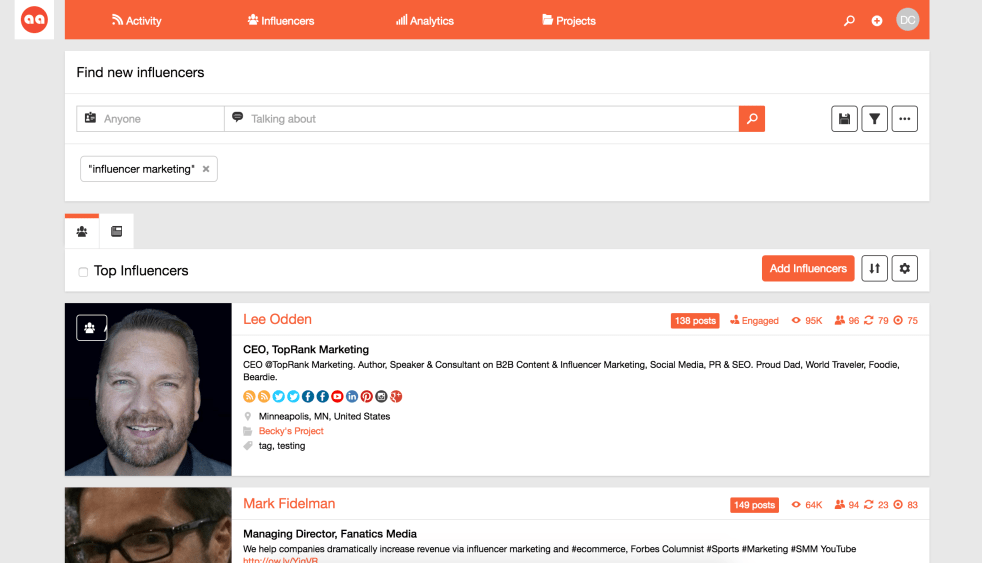This screenshot has height=563, width=982.
Task: Open filters with the funnel icon
Action: pos(874,118)
